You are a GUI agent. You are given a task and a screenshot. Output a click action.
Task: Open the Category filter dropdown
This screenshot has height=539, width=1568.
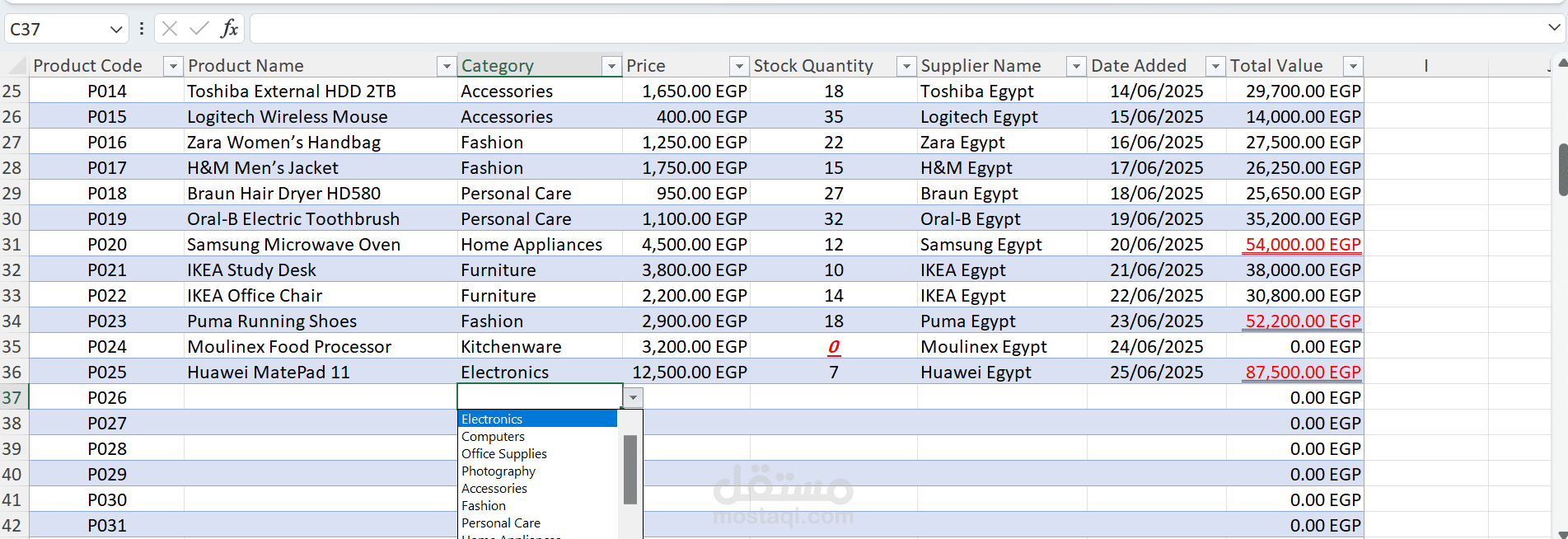(x=611, y=66)
